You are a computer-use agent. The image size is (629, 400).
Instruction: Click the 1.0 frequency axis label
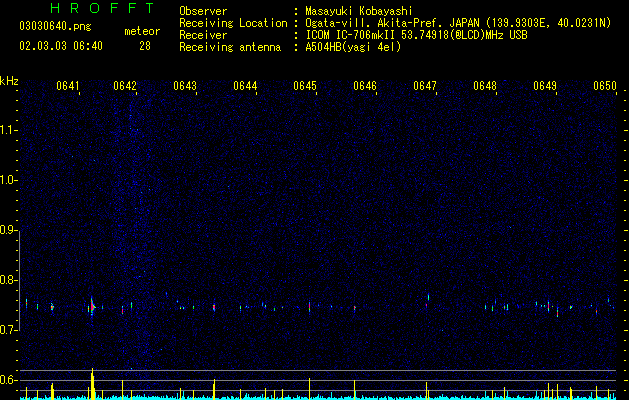(9, 180)
